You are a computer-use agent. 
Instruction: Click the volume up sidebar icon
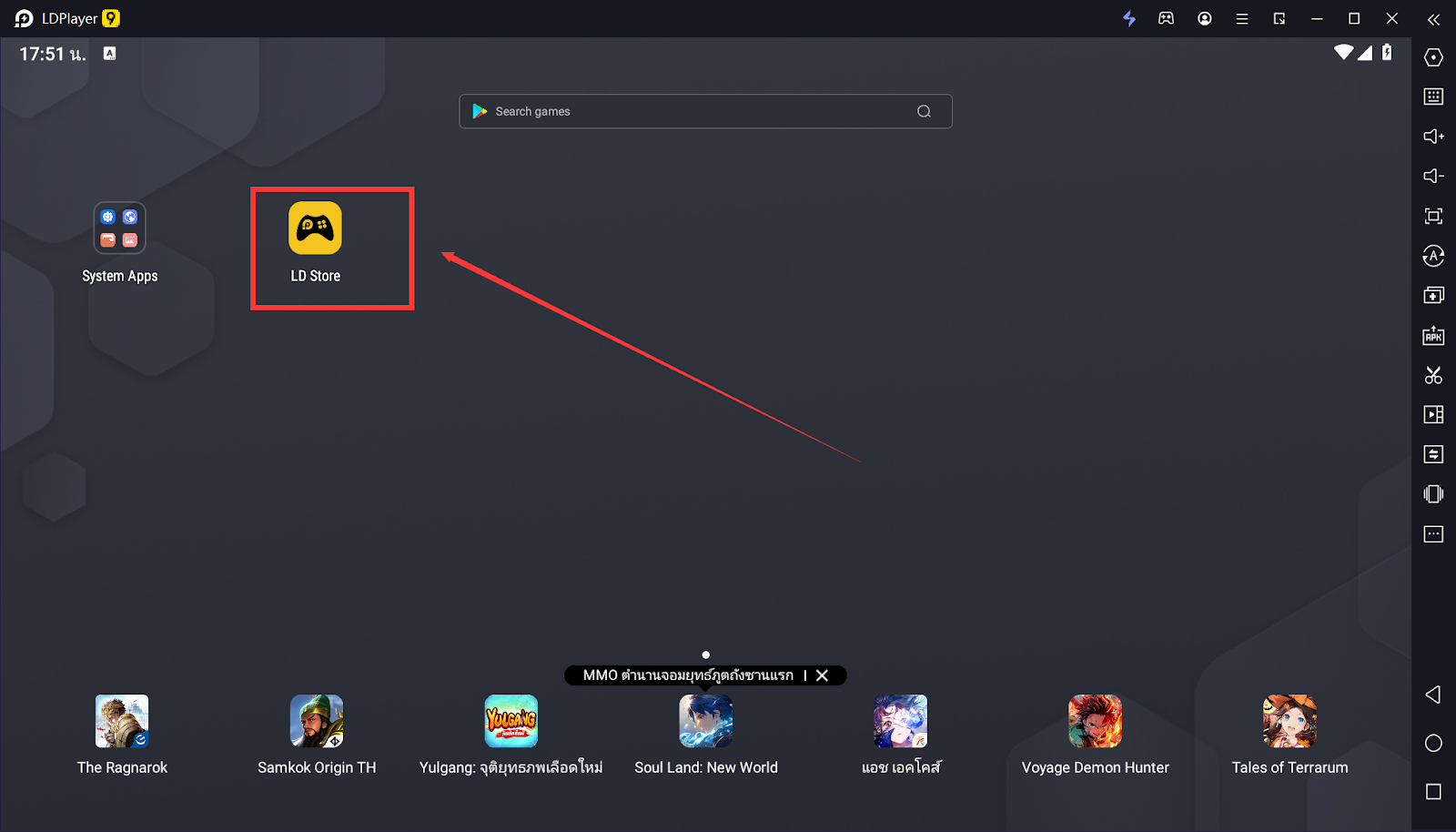(x=1433, y=137)
